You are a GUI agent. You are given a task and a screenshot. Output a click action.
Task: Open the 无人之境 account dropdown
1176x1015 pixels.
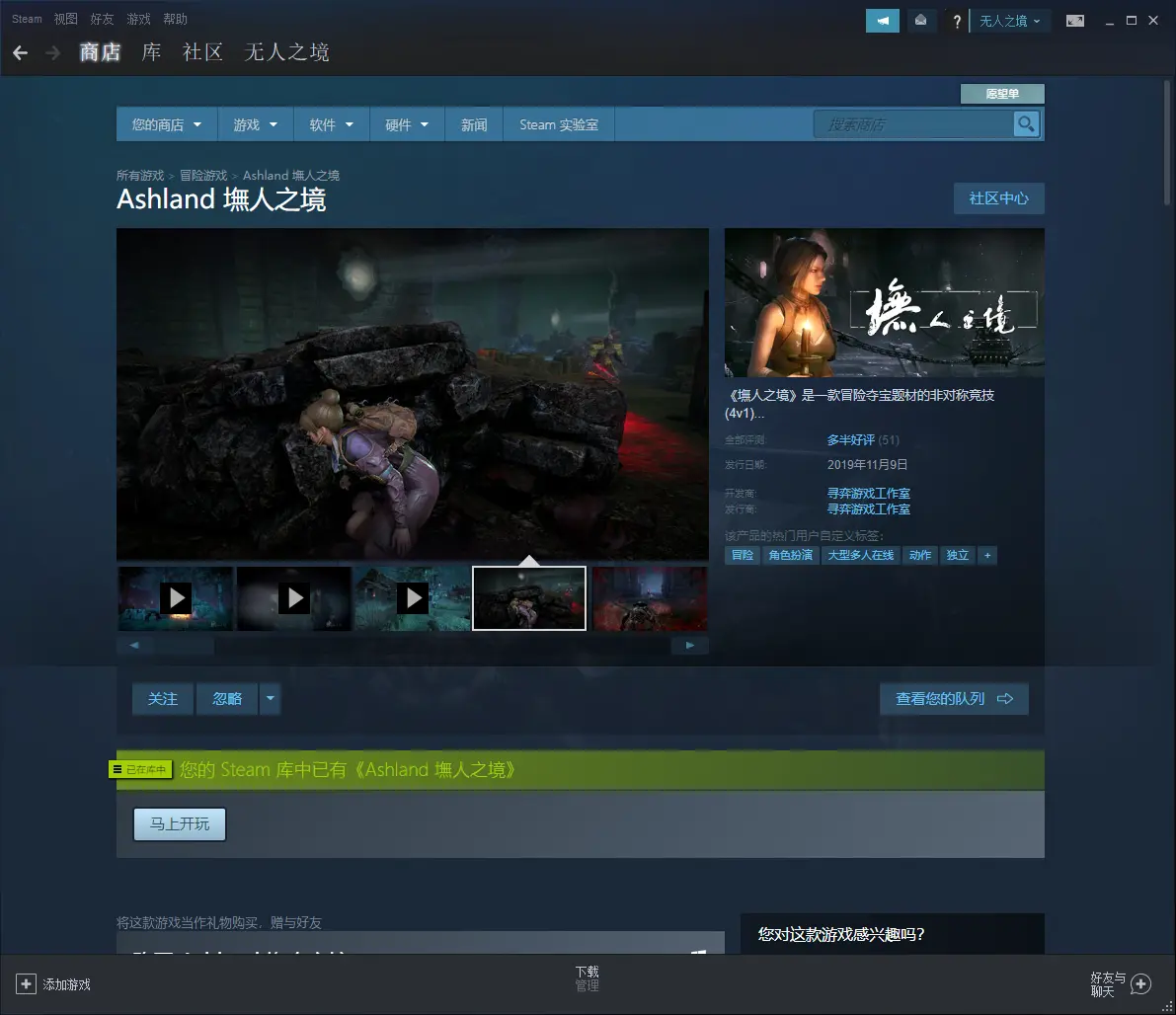click(x=1010, y=21)
